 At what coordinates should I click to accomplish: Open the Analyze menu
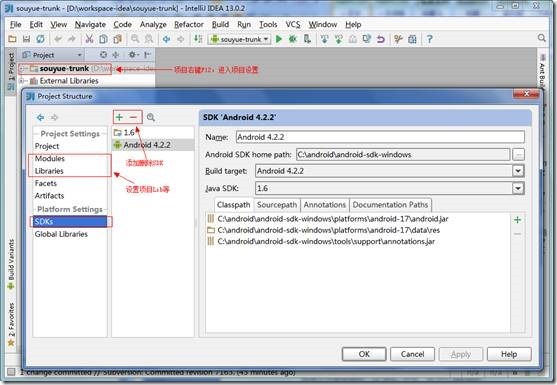(153, 25)
